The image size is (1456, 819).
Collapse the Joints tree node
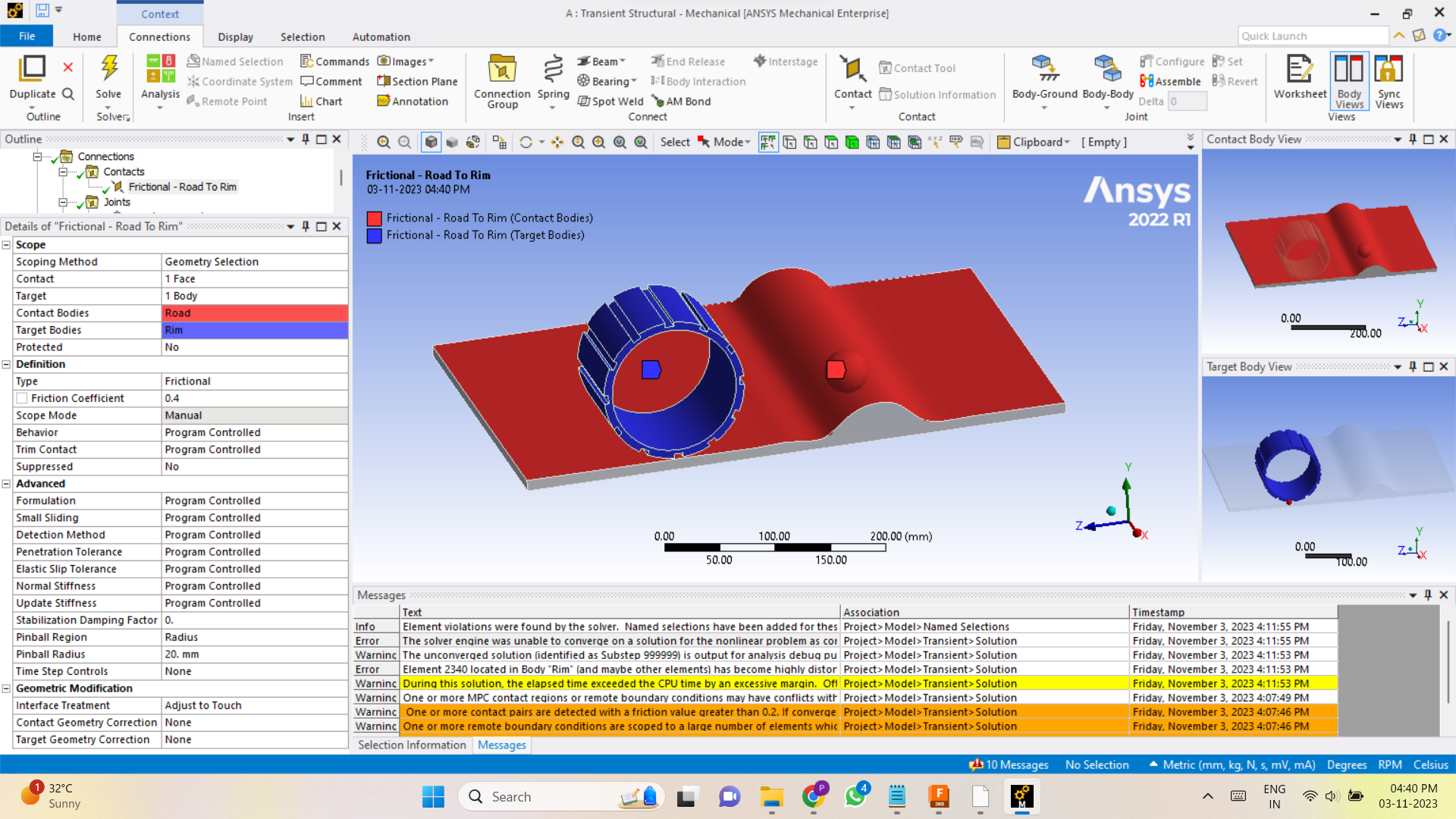pos(62,202)
